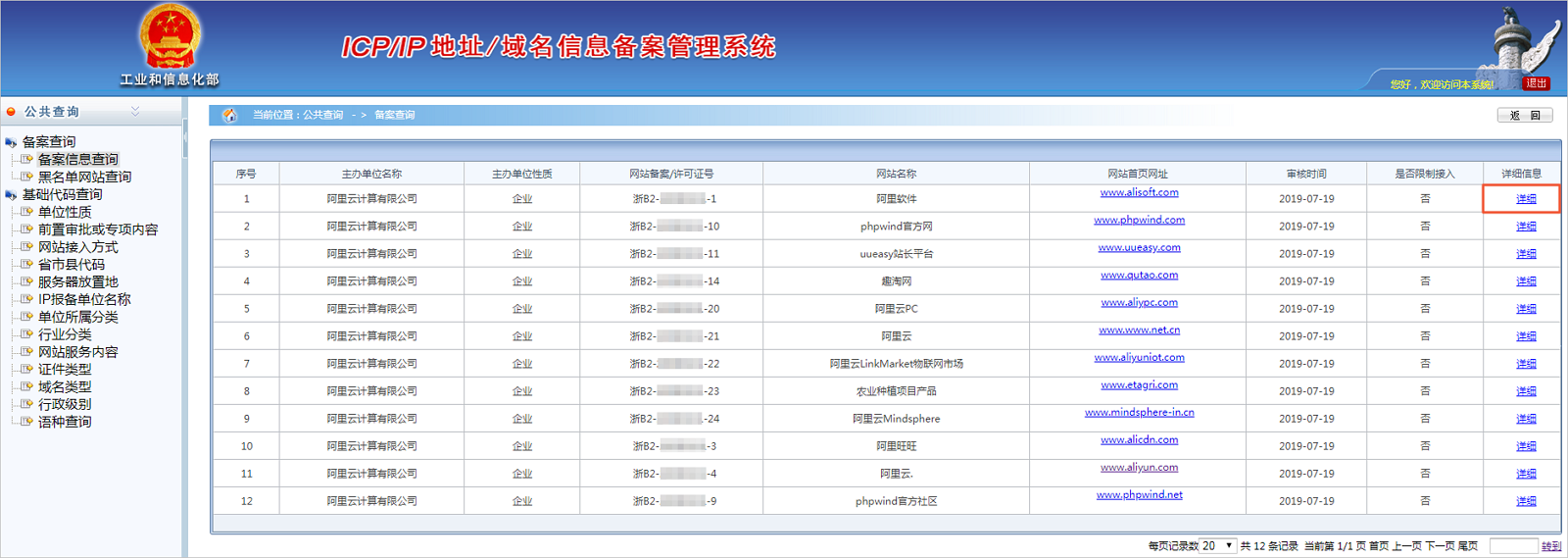Click page icon beside 备案信息查询
The image size is (1568, 558).
pyautogui.click(x=26, y=159)
